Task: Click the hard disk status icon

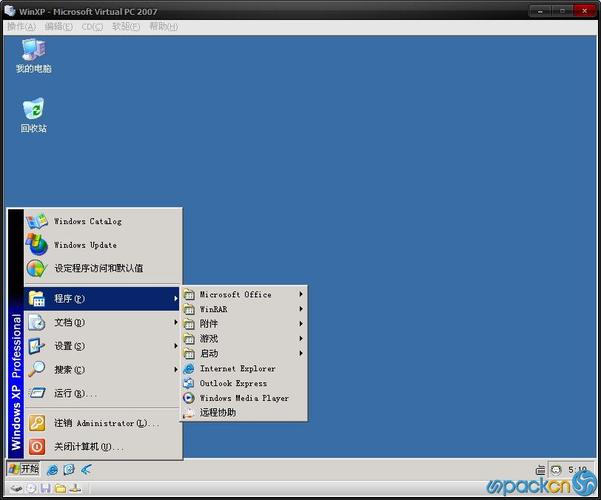Action: coord(17,488)
